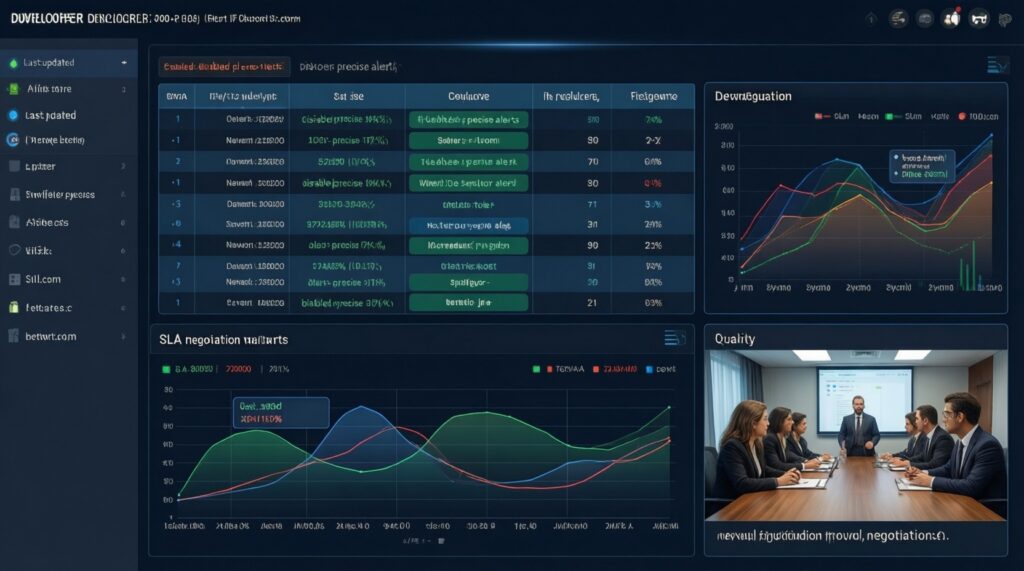Select the red-outlined tab above the table

[x=224, y=67]
